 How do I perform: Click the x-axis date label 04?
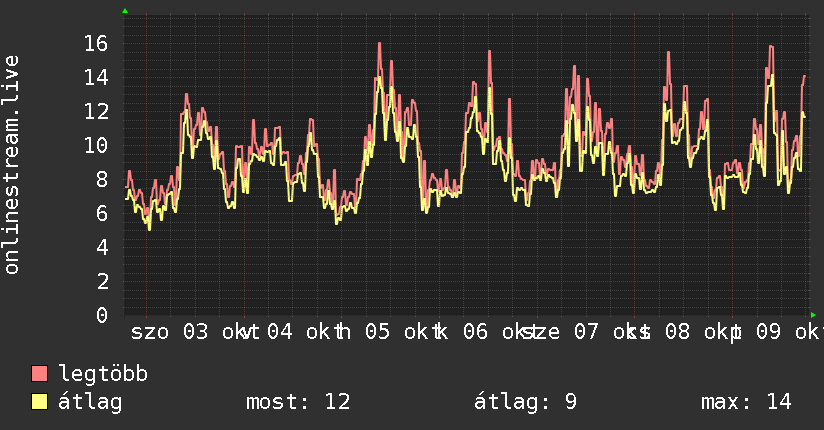click(280, 332)
